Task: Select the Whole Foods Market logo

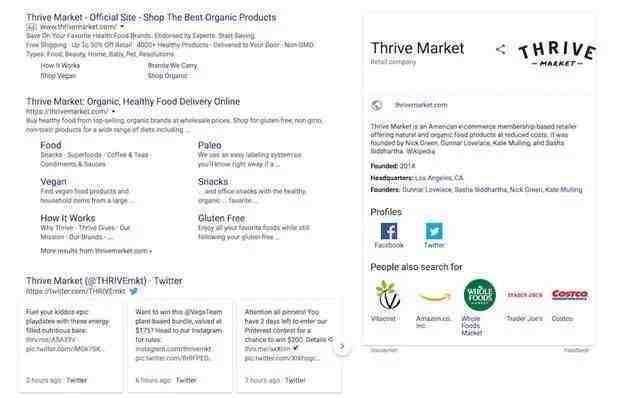Action: coord(480,295)
